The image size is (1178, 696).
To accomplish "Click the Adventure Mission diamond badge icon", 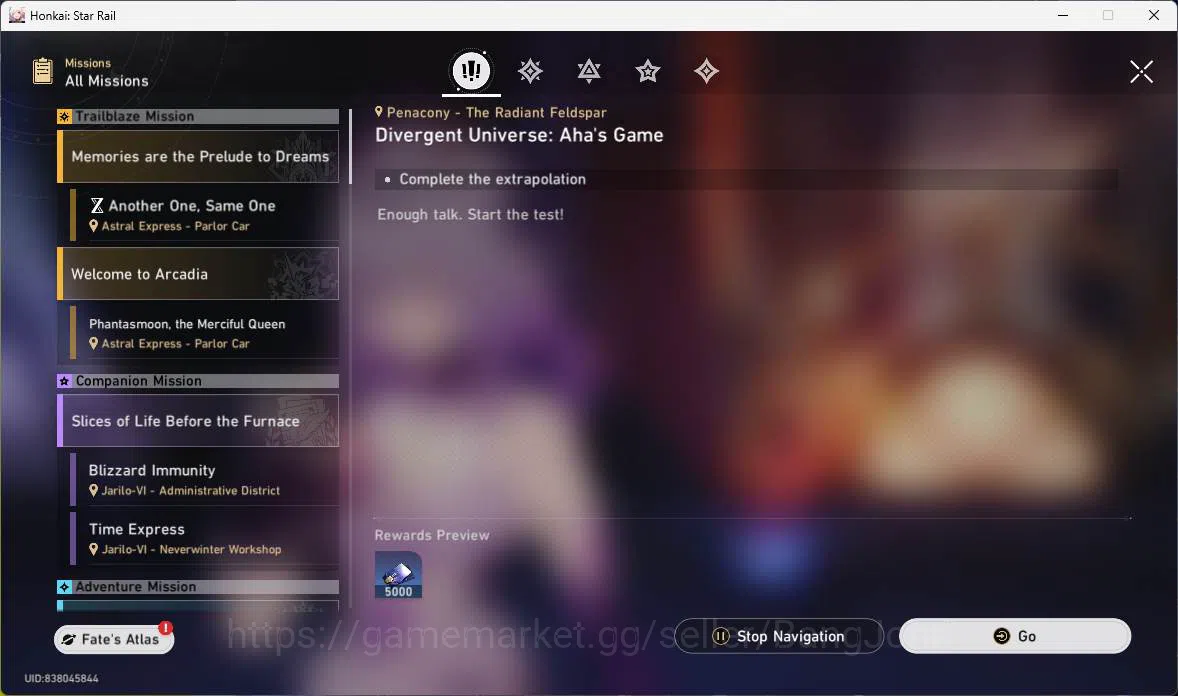I will (65, 587).
